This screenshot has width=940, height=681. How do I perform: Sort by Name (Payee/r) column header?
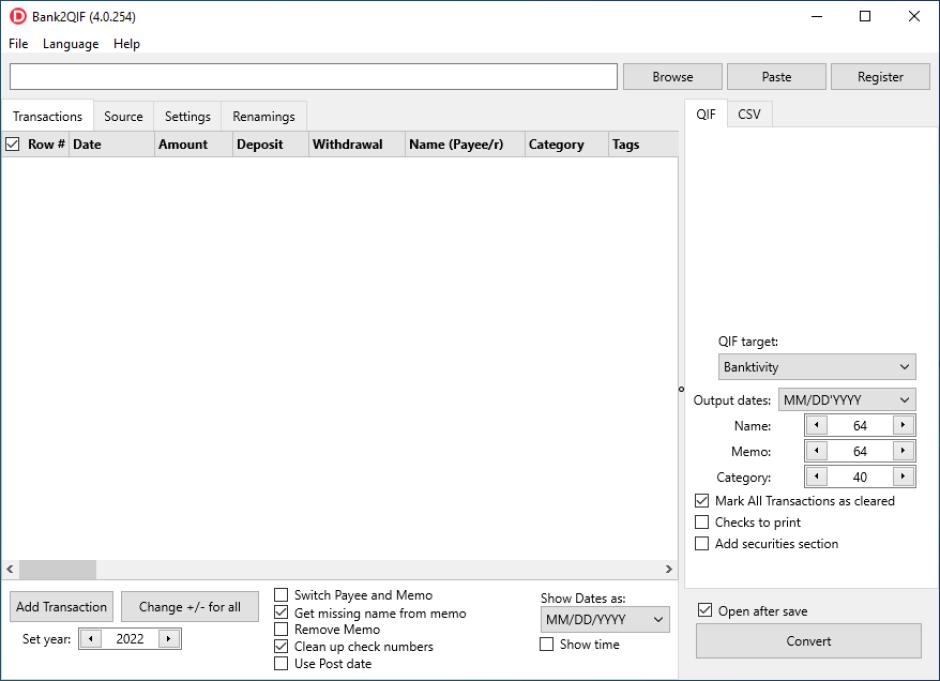(465, 144)
